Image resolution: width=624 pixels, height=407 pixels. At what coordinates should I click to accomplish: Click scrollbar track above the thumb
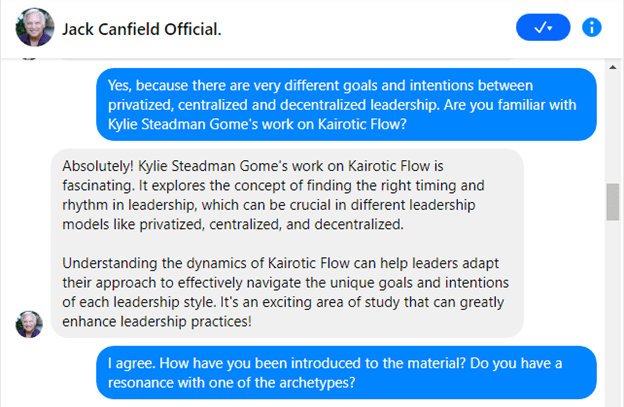tap(612, 120)
